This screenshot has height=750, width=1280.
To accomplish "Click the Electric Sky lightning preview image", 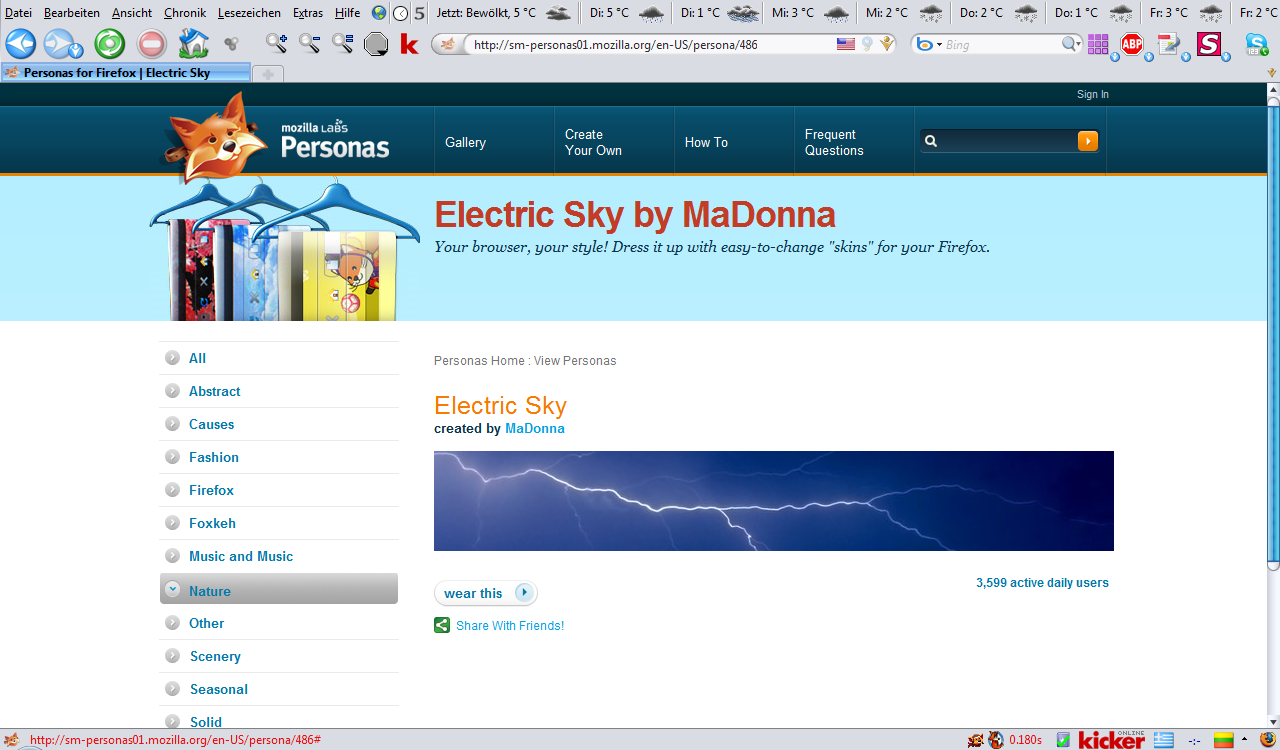I will coord(774,501).
